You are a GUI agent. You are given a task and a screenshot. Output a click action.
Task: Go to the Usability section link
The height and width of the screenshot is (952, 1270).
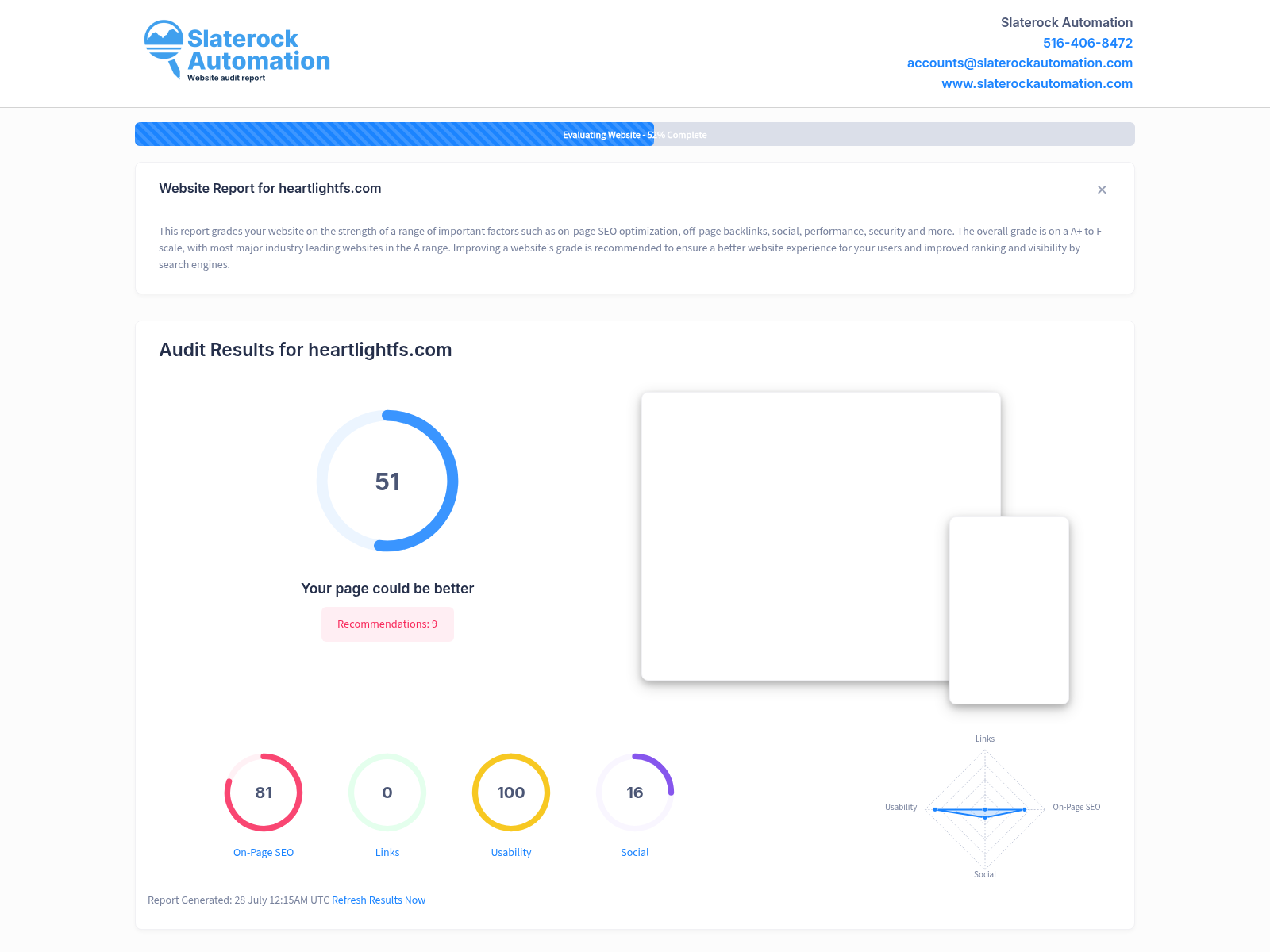511,852
